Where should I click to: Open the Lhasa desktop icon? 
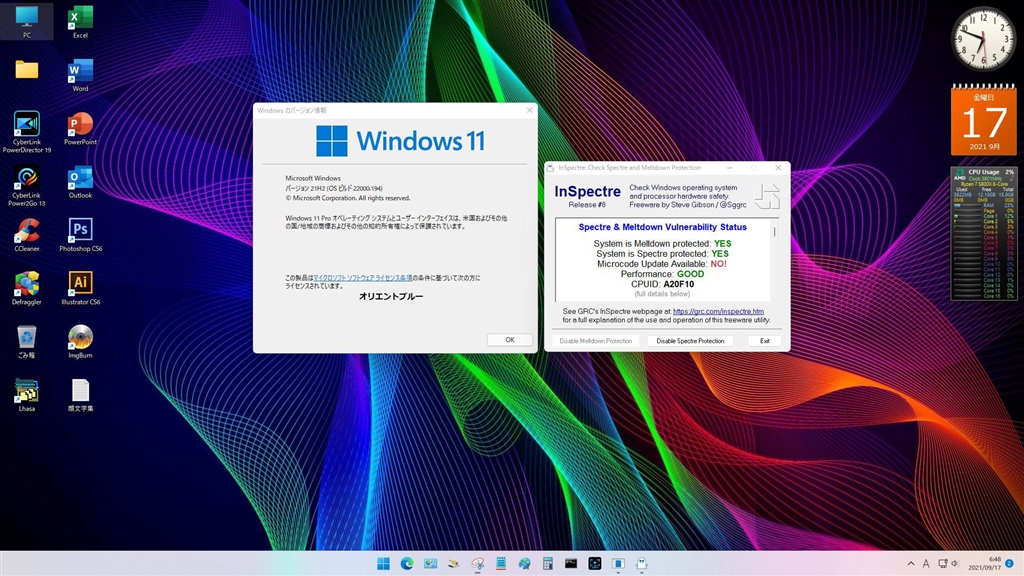27,395
